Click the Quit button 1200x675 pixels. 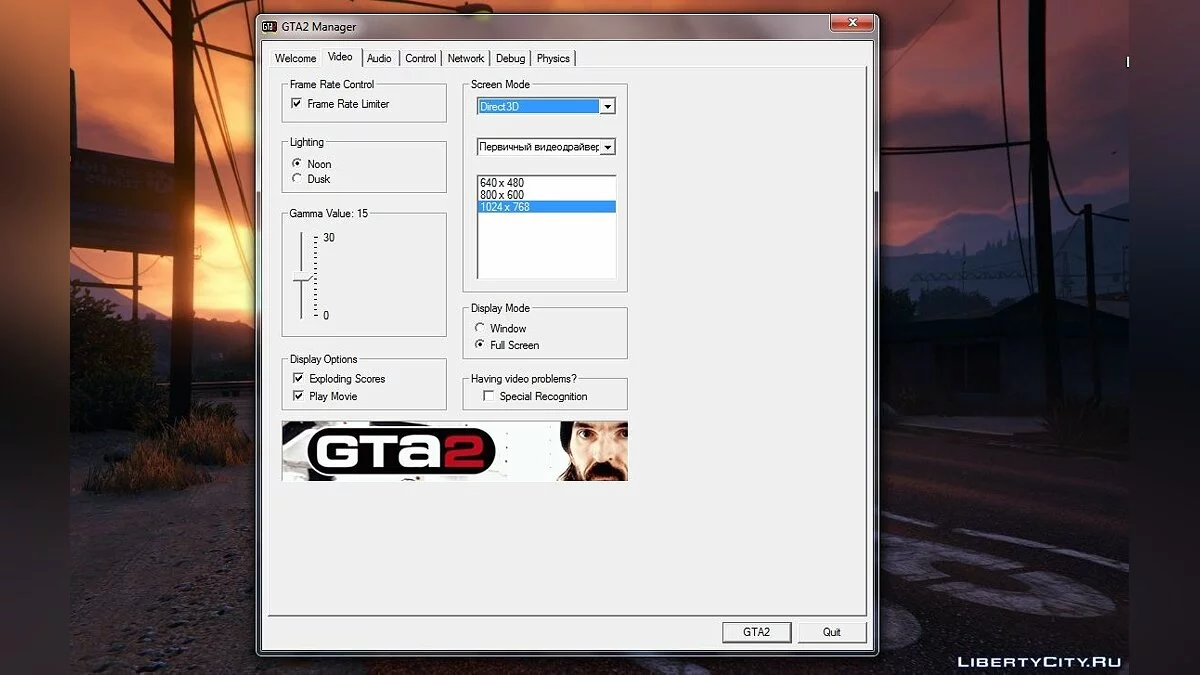click(832, 632)
